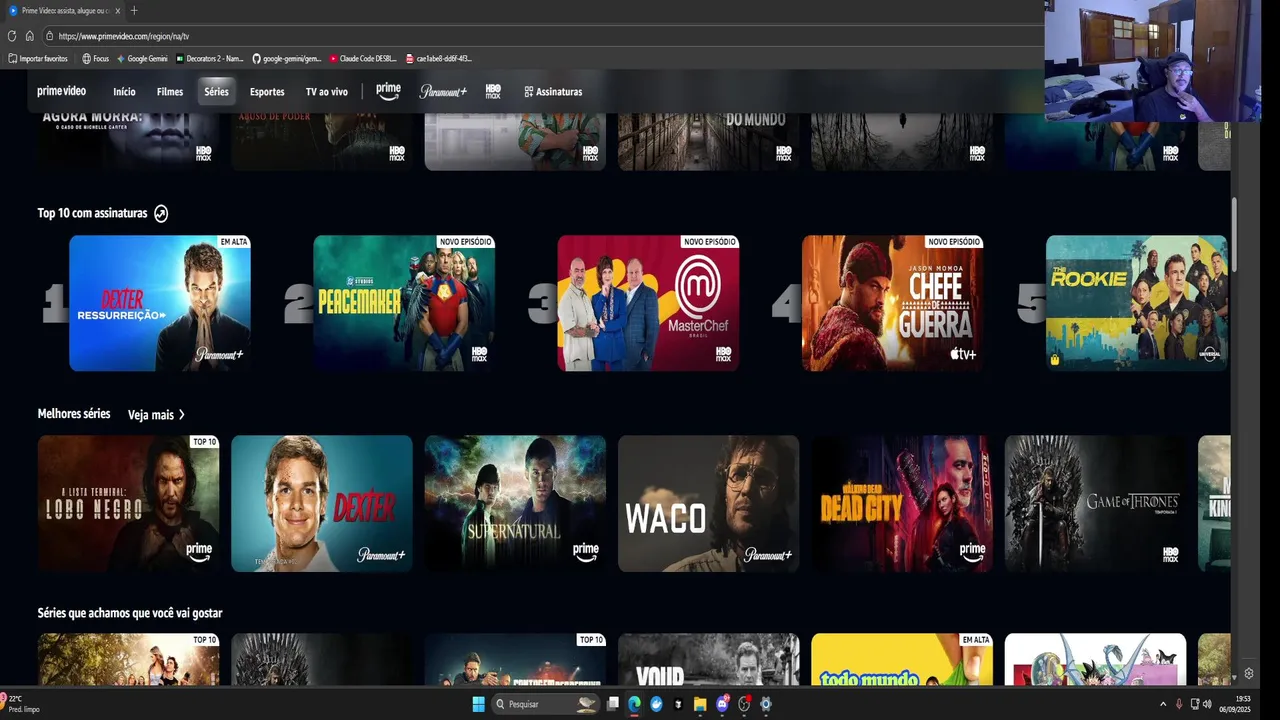Select the Séries tab

coord(216,92)
